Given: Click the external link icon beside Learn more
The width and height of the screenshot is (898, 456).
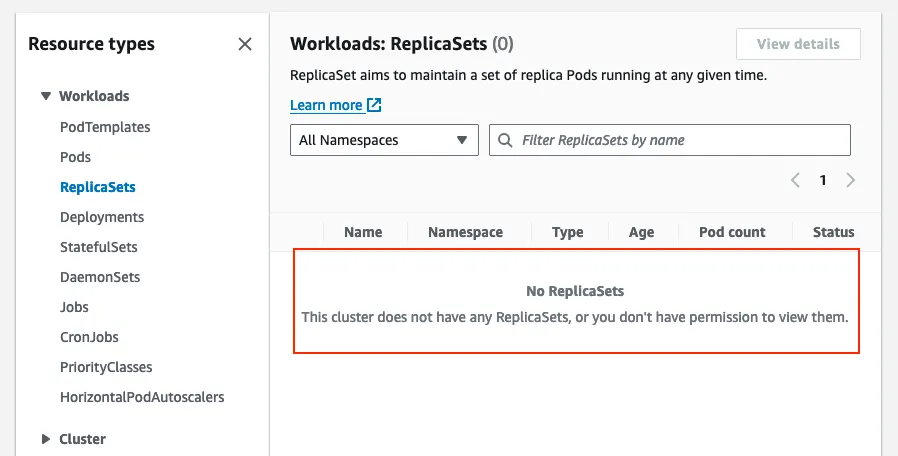Looking at the screenshot, I should pyautogui.click(x=374, y=105).
